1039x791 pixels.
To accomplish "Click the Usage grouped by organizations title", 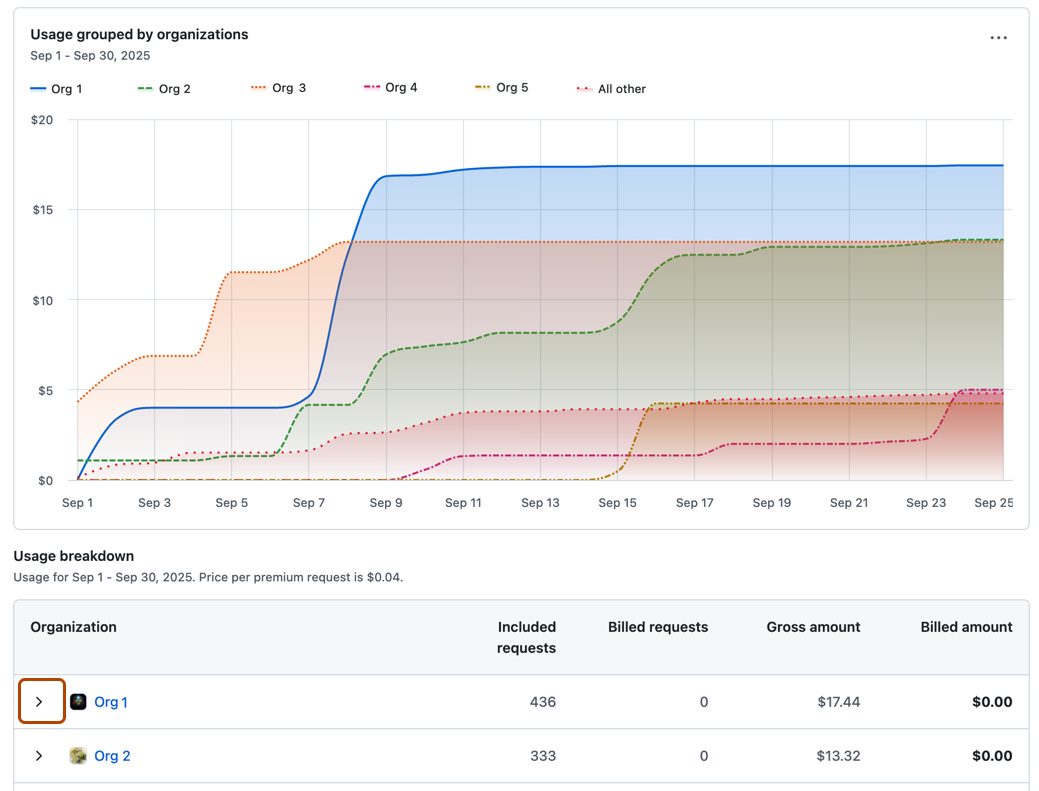I will [138, 34].
